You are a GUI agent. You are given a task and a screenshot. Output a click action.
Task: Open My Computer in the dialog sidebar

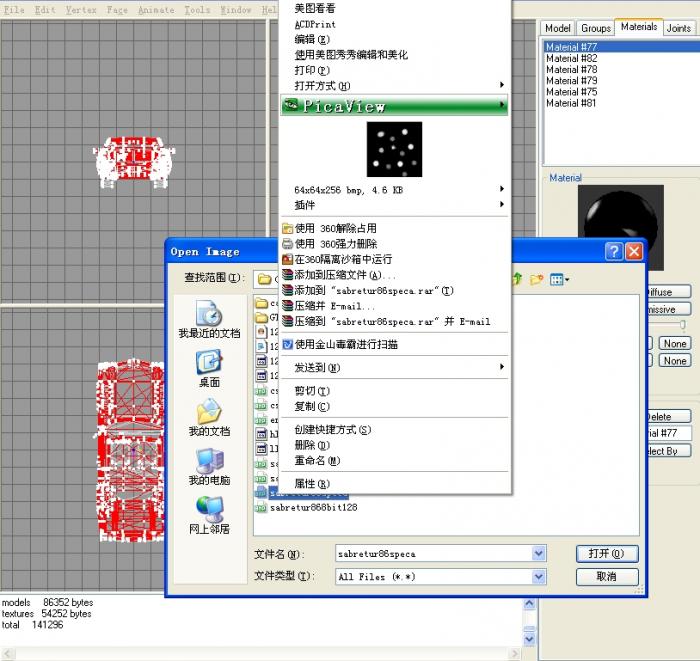[209, 460]
